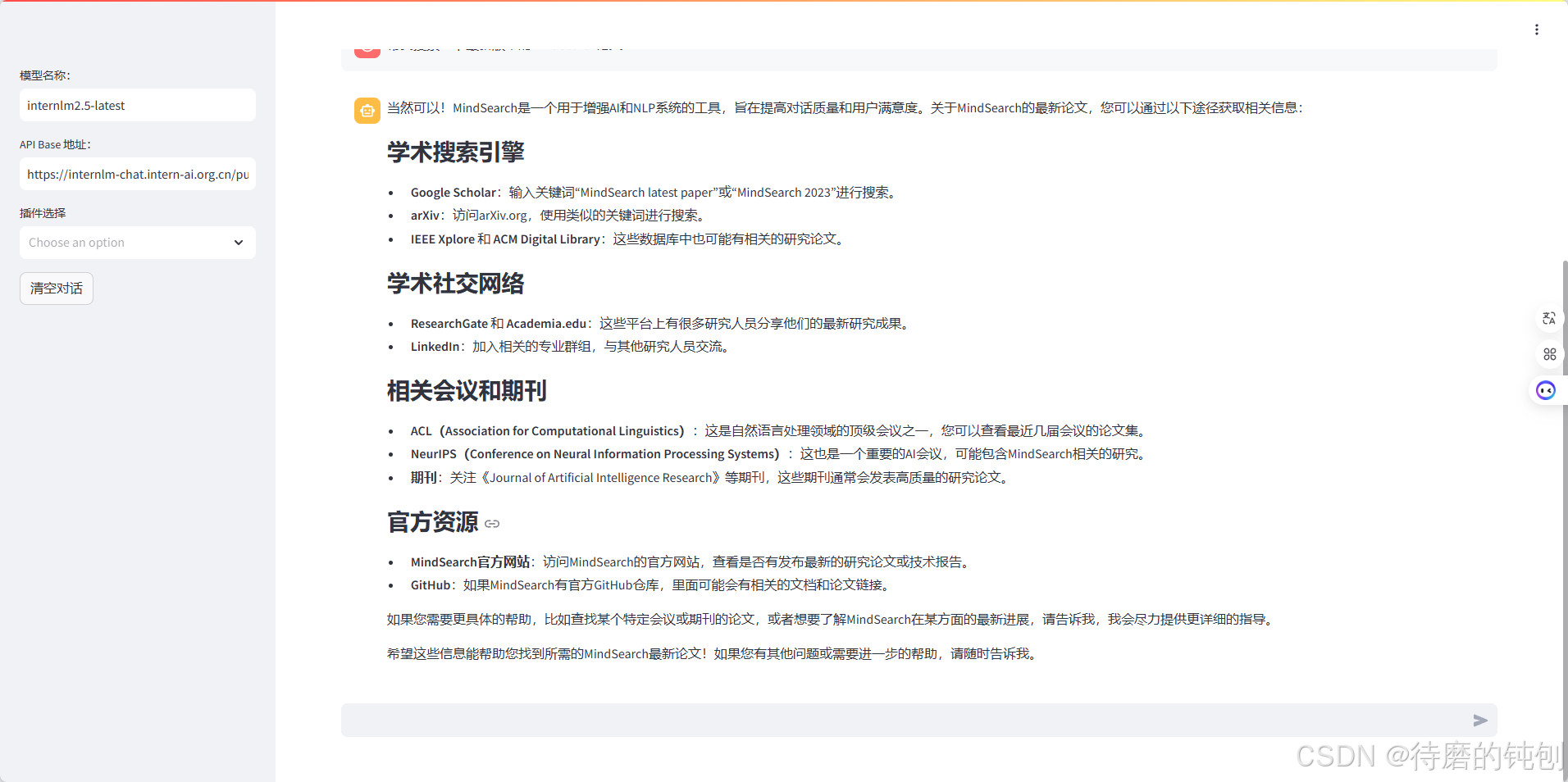Focus the API Base 地址 input field
The height and width of the screenshot is (782, 1568).
click(x=138, y=174)
